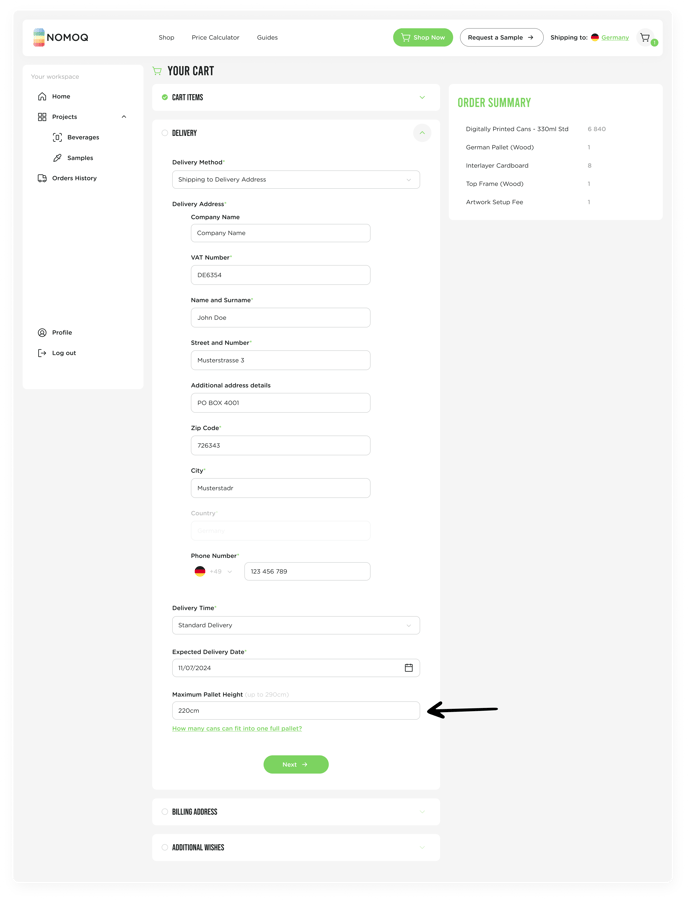The width and height of the screenshot is (688, 901).
Task: Open the Price Calculator menu item
Action: (215, 38)
